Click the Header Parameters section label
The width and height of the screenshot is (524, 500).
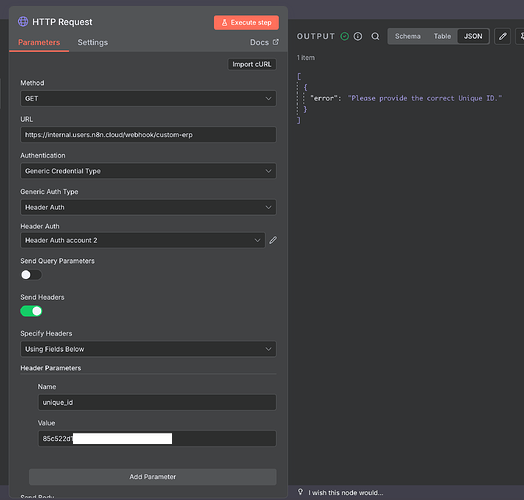pos(51,368)
